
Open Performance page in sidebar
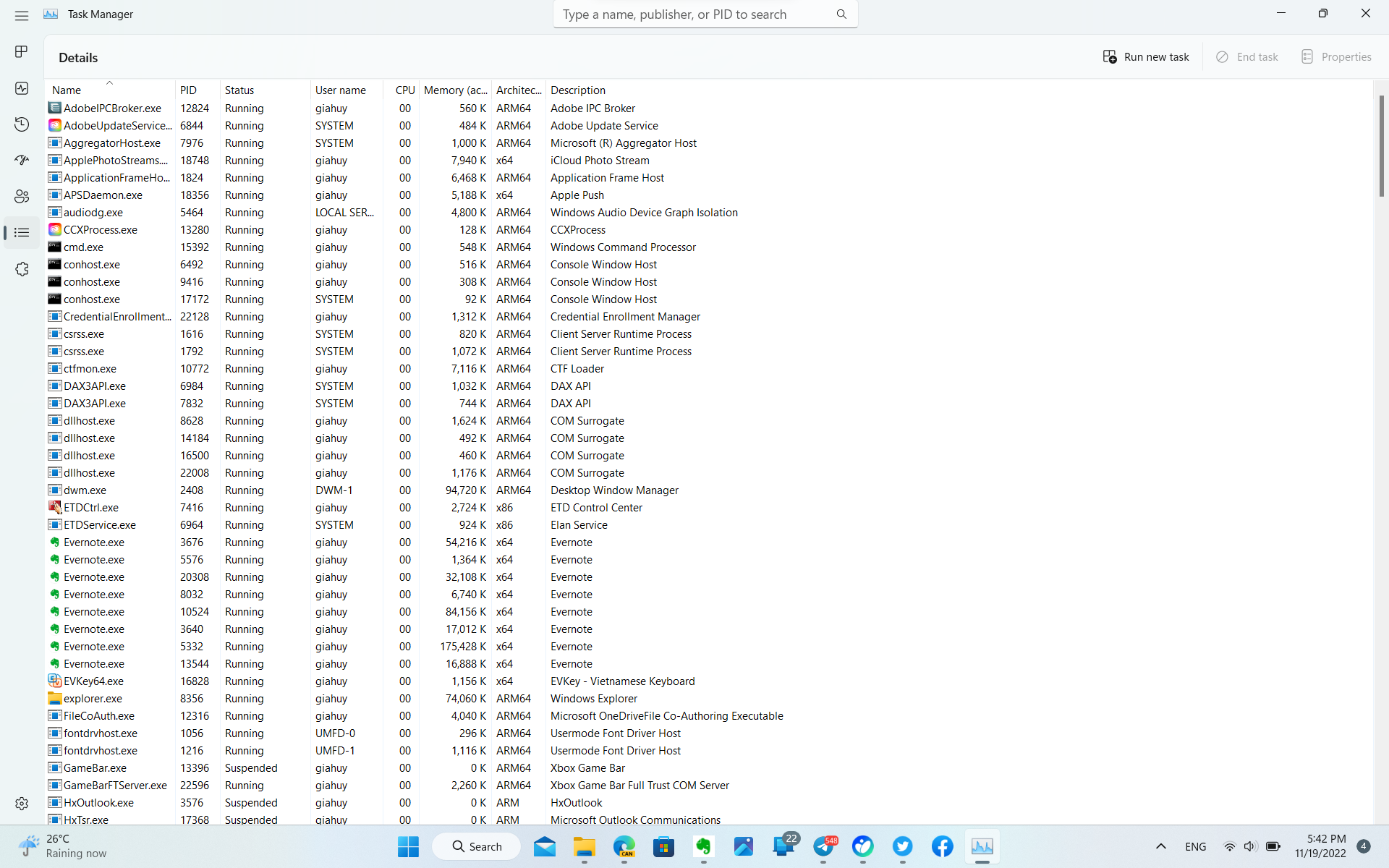tap(22, 88)
